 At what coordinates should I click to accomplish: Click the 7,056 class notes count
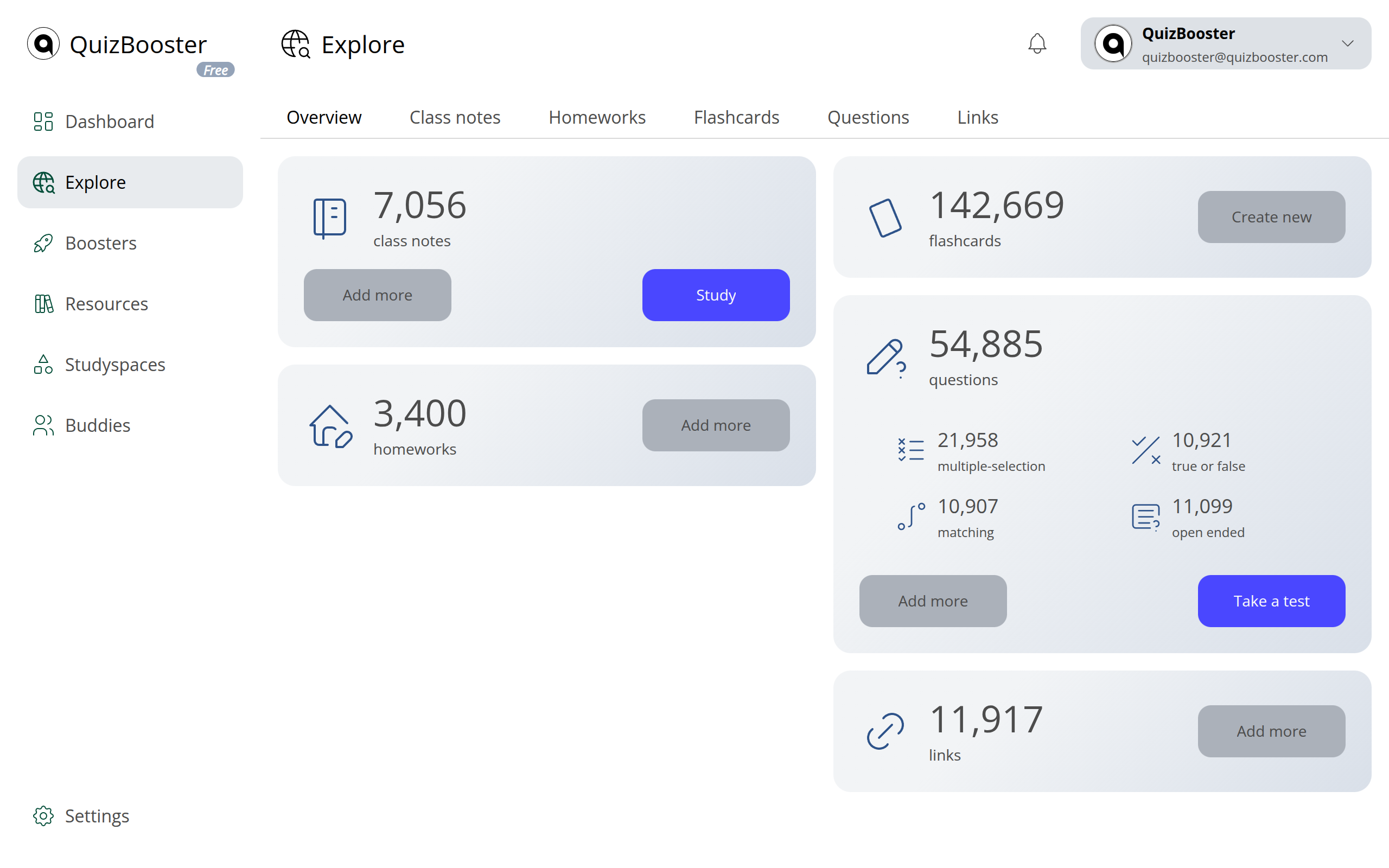pyautogui.click(x=419, y=206)
